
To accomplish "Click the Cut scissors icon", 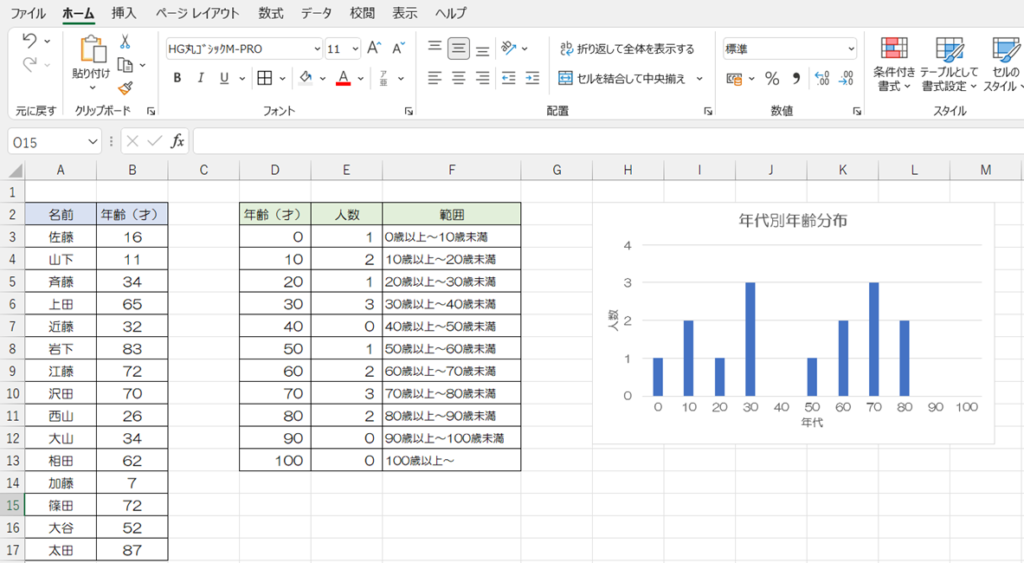I will pos(125,42).
